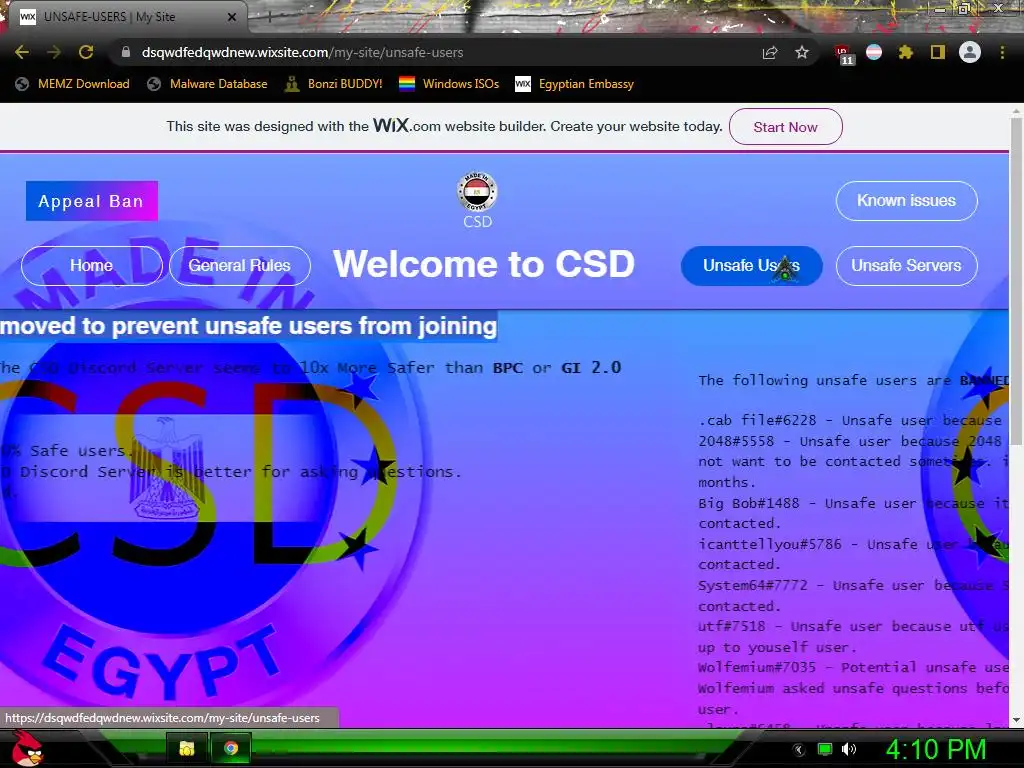Viewport: 1024px width, 768px height.
Task: Click the CSD Made in Egypt logo
Action: coord(477,191)
